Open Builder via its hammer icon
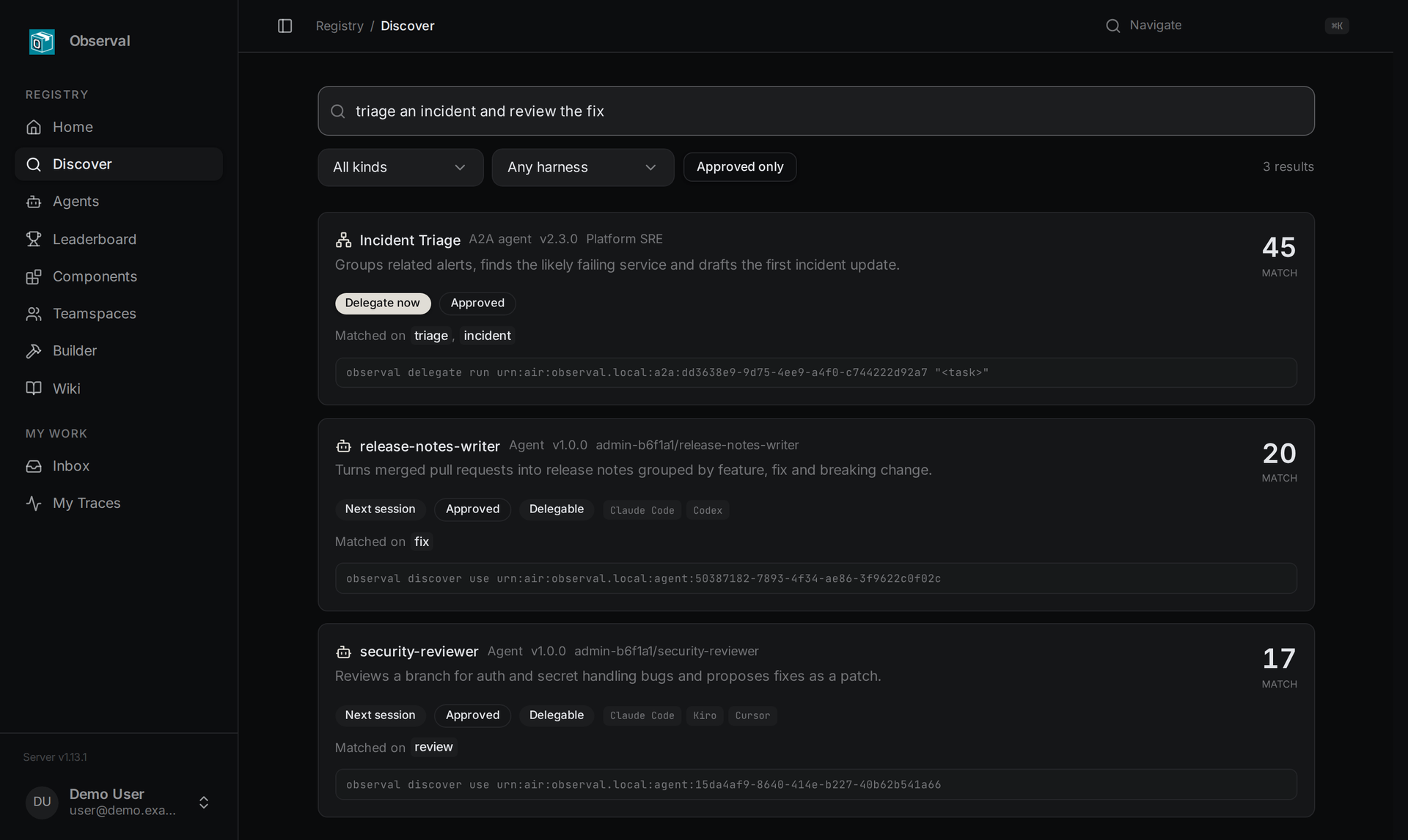Viewport: 1408px width, 840px height. 34,351
